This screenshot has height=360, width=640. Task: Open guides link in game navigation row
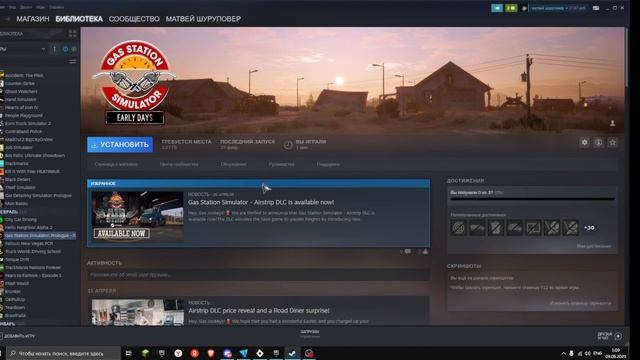pyautogui.click(x=281, y=164)
